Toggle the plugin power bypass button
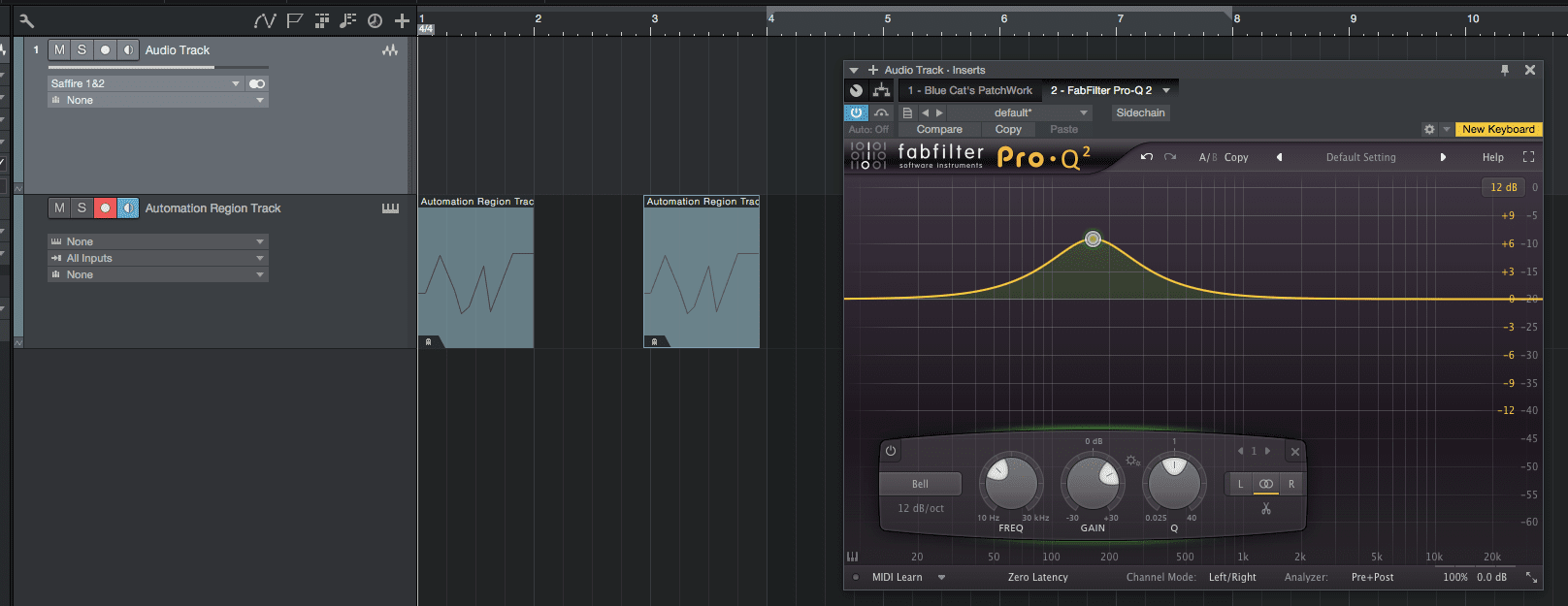1568x606 pixels. 856,112
